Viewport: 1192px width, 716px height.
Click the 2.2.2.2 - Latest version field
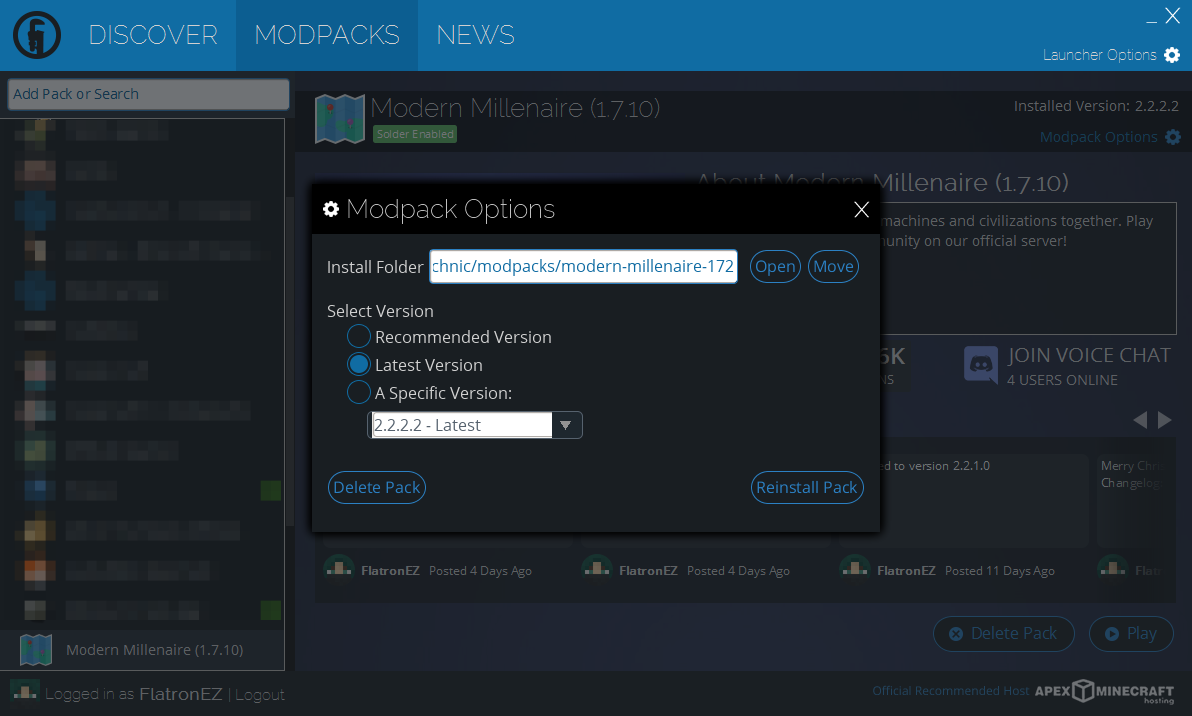click(x=462, y=425)
